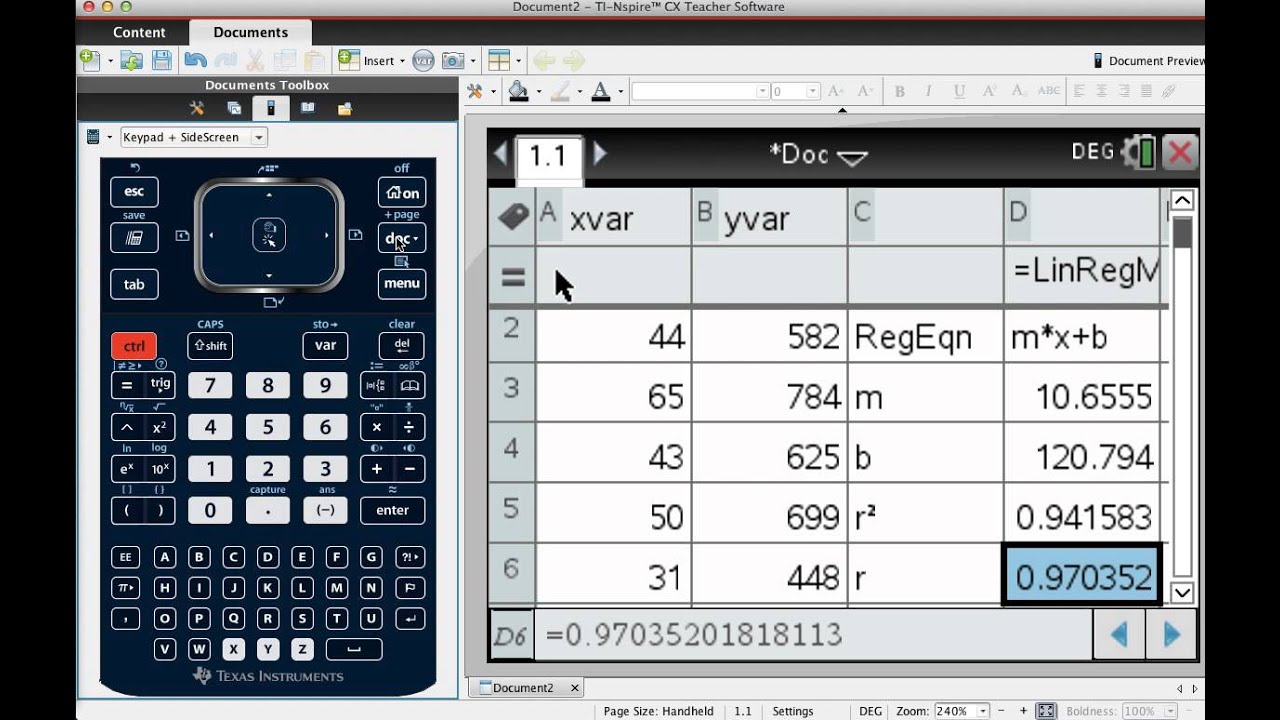Toggle underline text formatting
Viewport: 1280px width, 720px height.
point(960,91)
